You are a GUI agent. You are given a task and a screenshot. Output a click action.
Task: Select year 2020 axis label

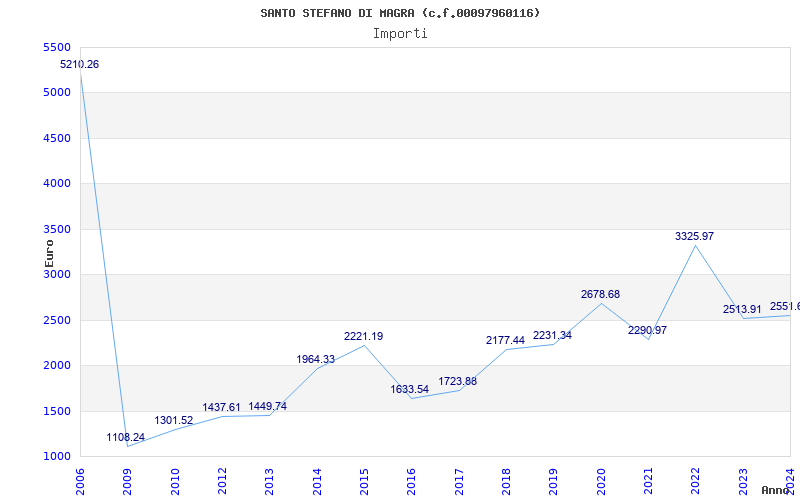601,478
